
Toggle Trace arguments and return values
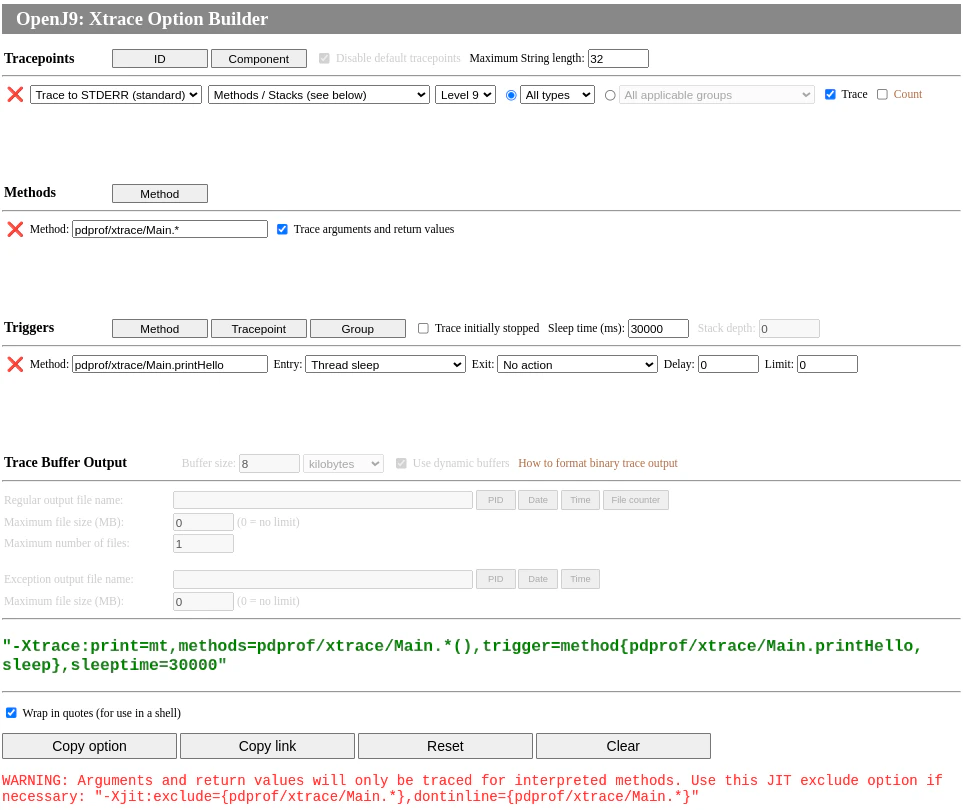pyautogui.click(x=283, y=230)
